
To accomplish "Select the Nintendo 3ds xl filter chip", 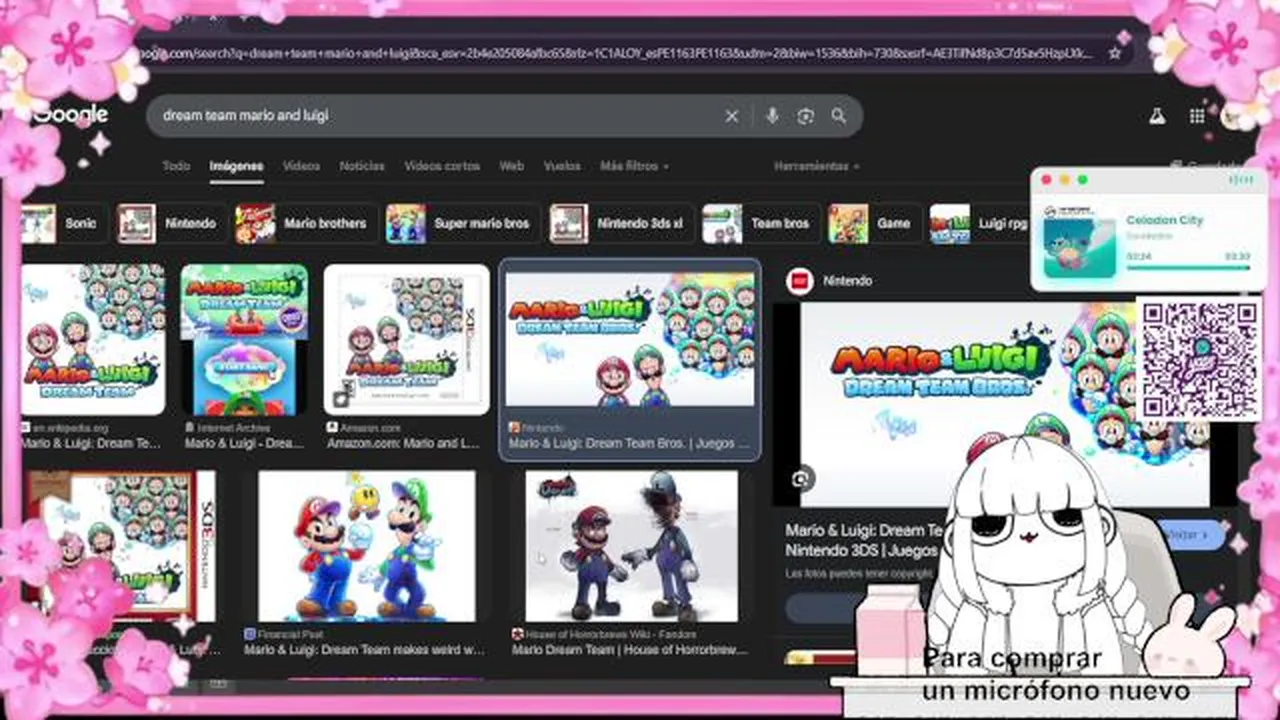I will point(620,224).
